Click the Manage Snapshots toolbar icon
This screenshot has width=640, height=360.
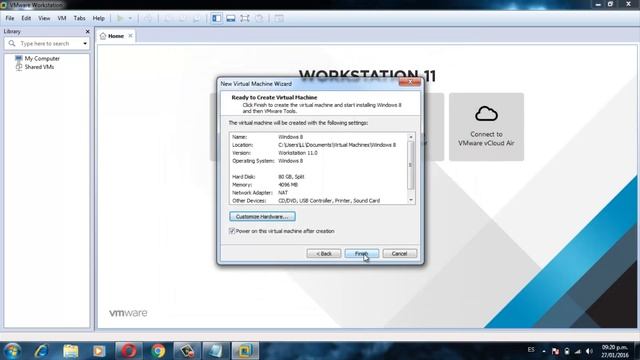[196, 18]
